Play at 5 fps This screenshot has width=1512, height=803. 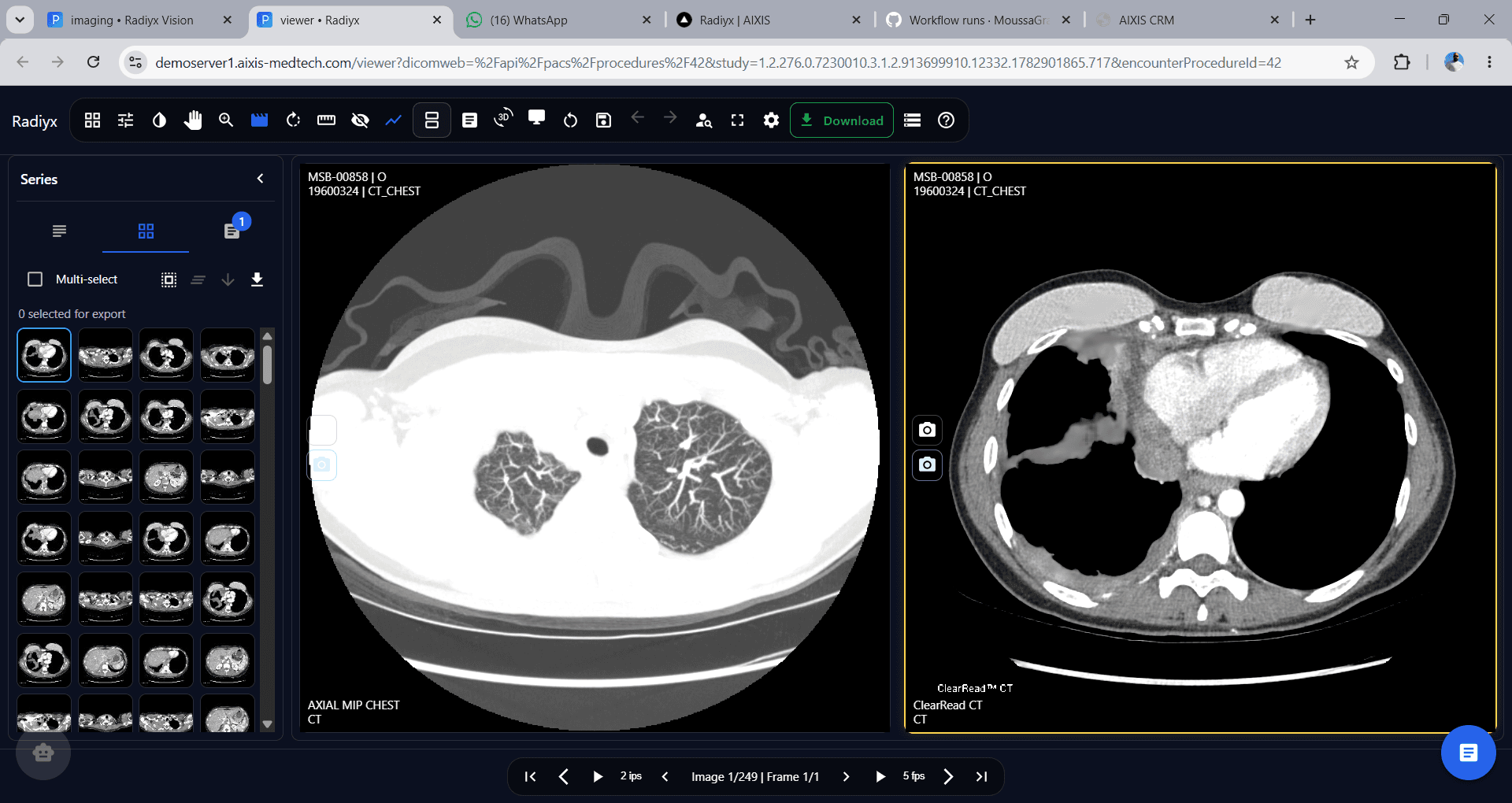[880, 776]
